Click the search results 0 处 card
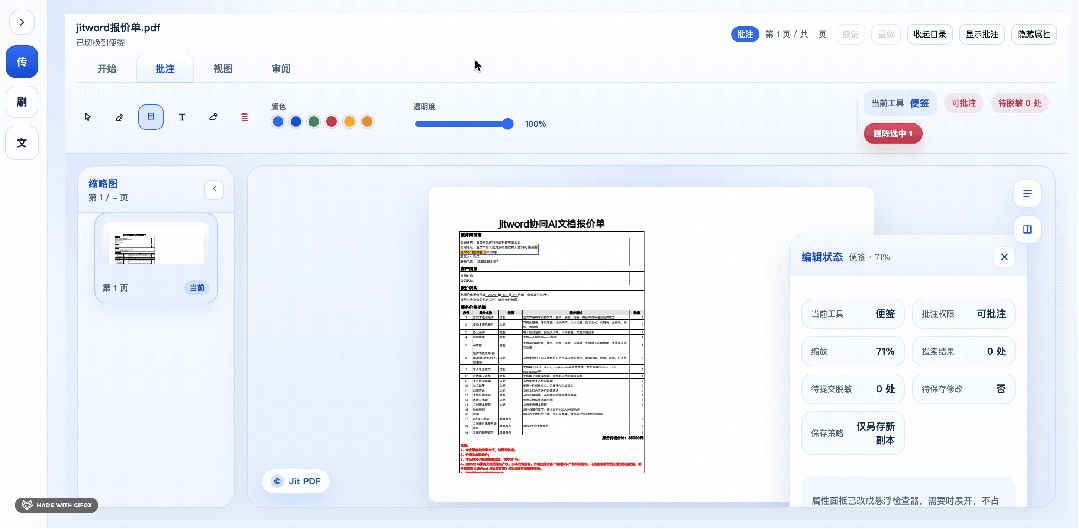 963,351
